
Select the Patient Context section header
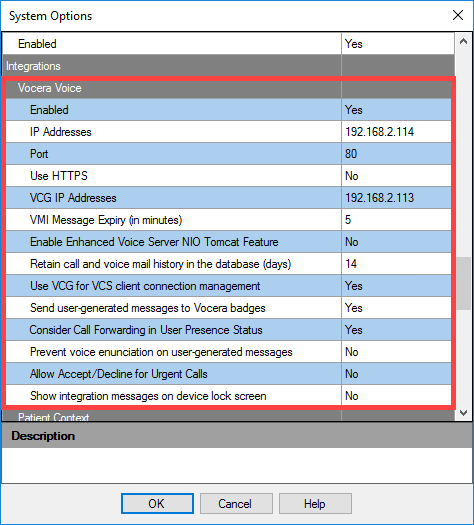coord(54,417)
